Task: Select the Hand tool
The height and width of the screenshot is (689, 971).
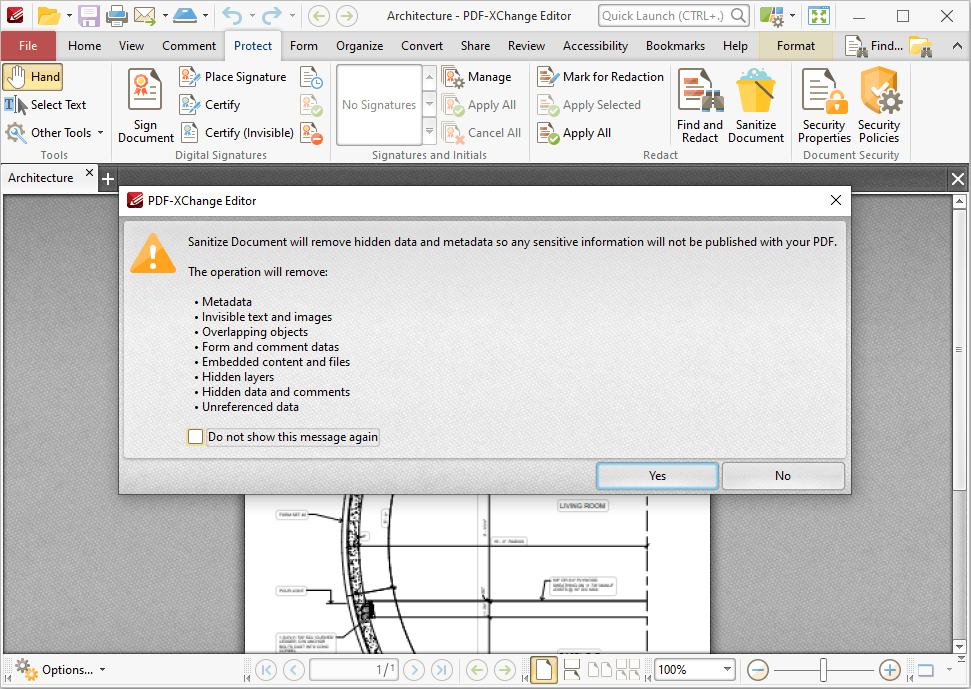Action: click(33, 77)
